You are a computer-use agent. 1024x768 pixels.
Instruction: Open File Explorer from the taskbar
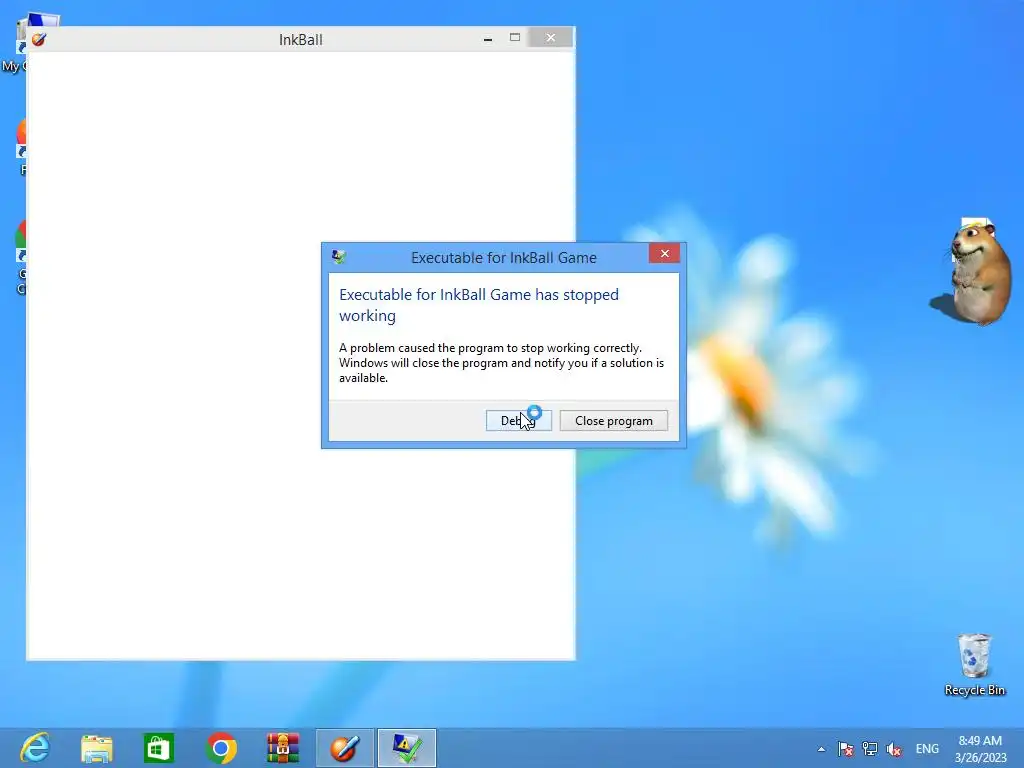point(97,748)
